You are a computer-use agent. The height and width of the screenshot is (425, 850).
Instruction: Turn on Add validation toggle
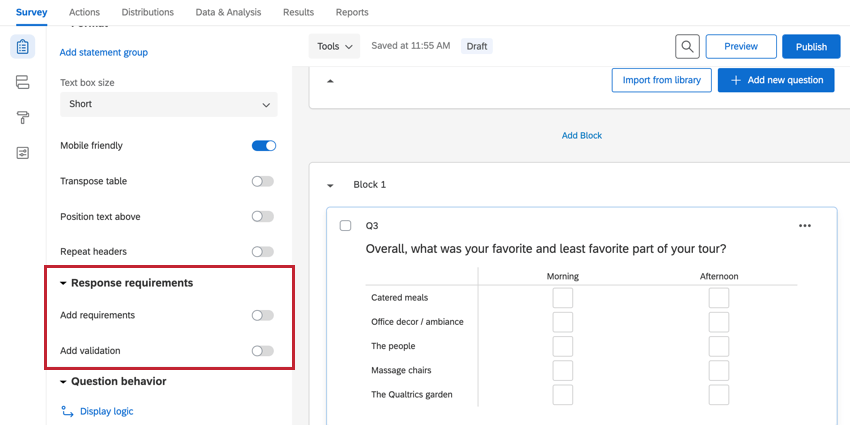[262, 351]
